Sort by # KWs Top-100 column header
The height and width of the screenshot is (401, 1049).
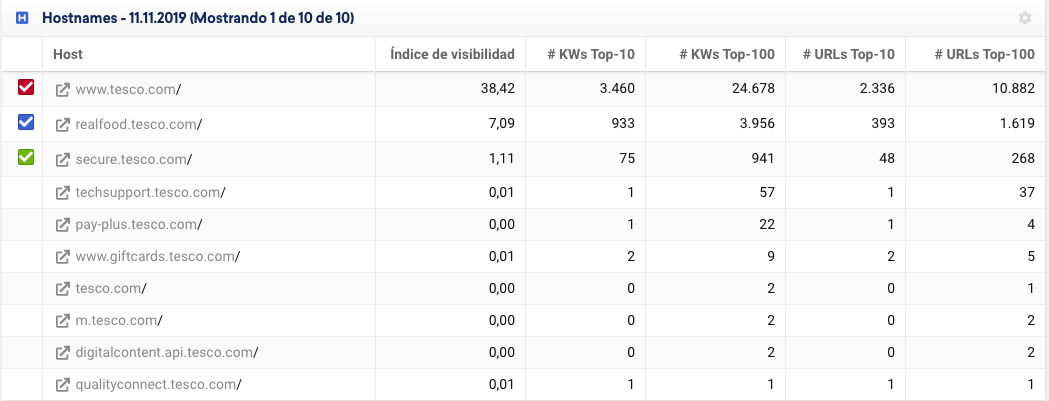725,54
